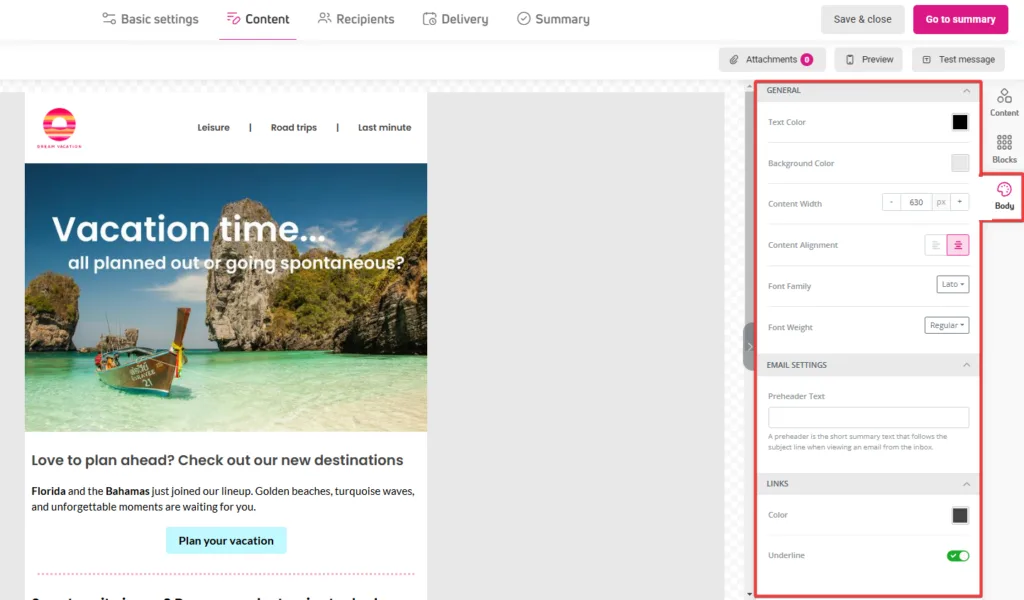The image size is (1024, 600).
Task: Click the Leisure link in email header
Action: (x=214, y=128)
